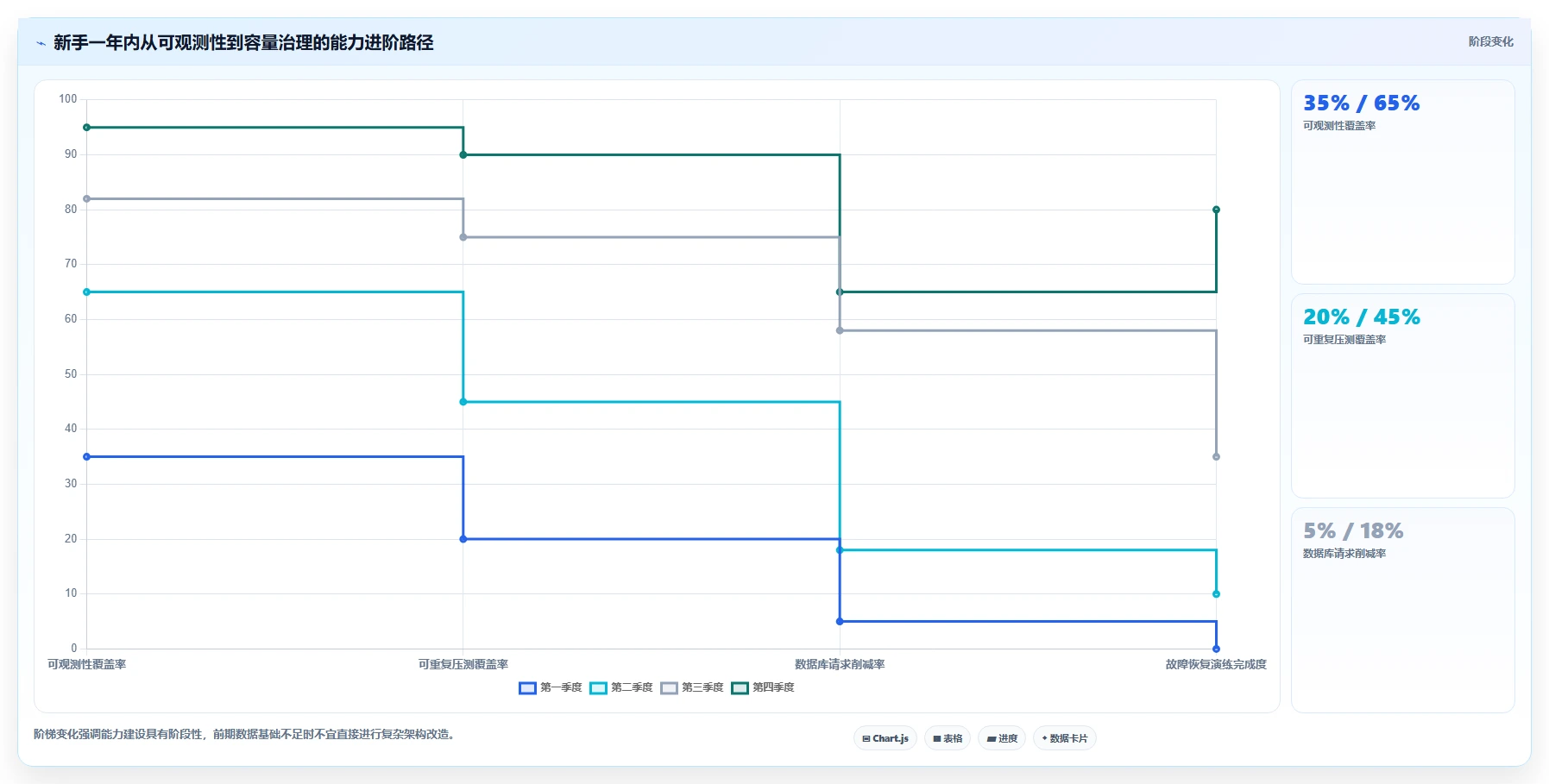Click the footnote text starting 阶梯变化强调
The height and width of the screenshot is (784, 1549).
246,734
